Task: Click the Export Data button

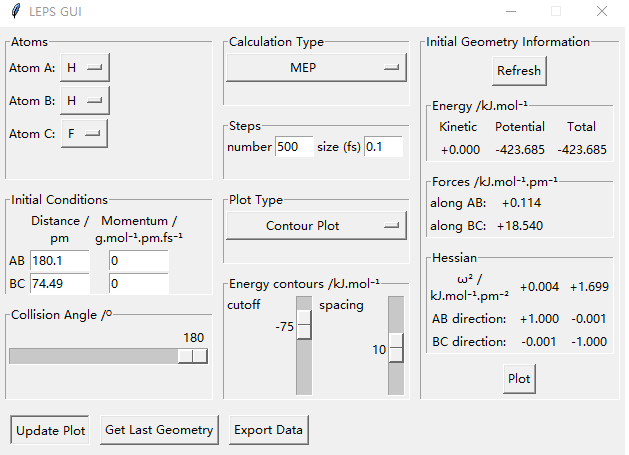Action: tap(268, 430)
